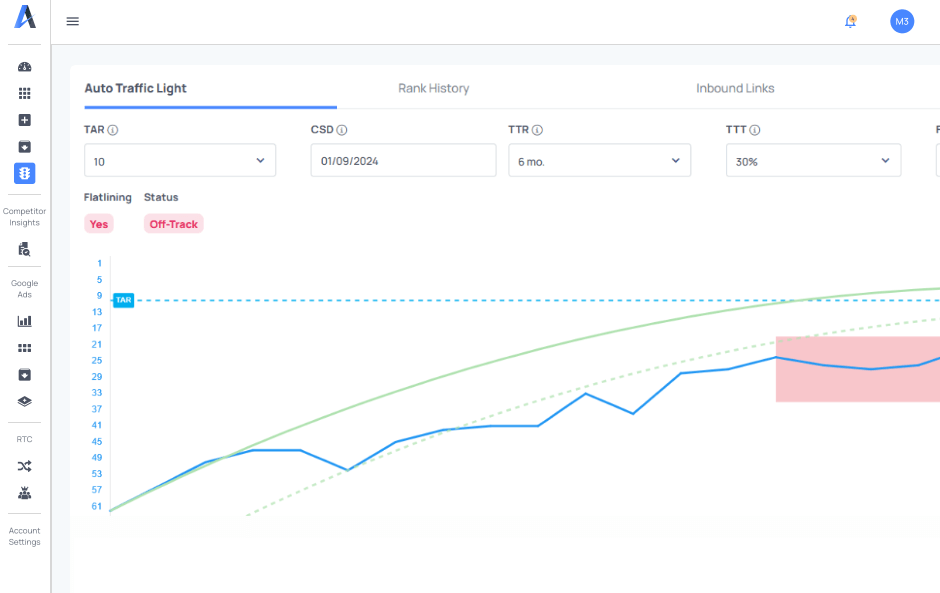The height and width of the screenshot is (593, 940).
Task: Show info tooltip for TTR
Action: [x=538, y=130]
